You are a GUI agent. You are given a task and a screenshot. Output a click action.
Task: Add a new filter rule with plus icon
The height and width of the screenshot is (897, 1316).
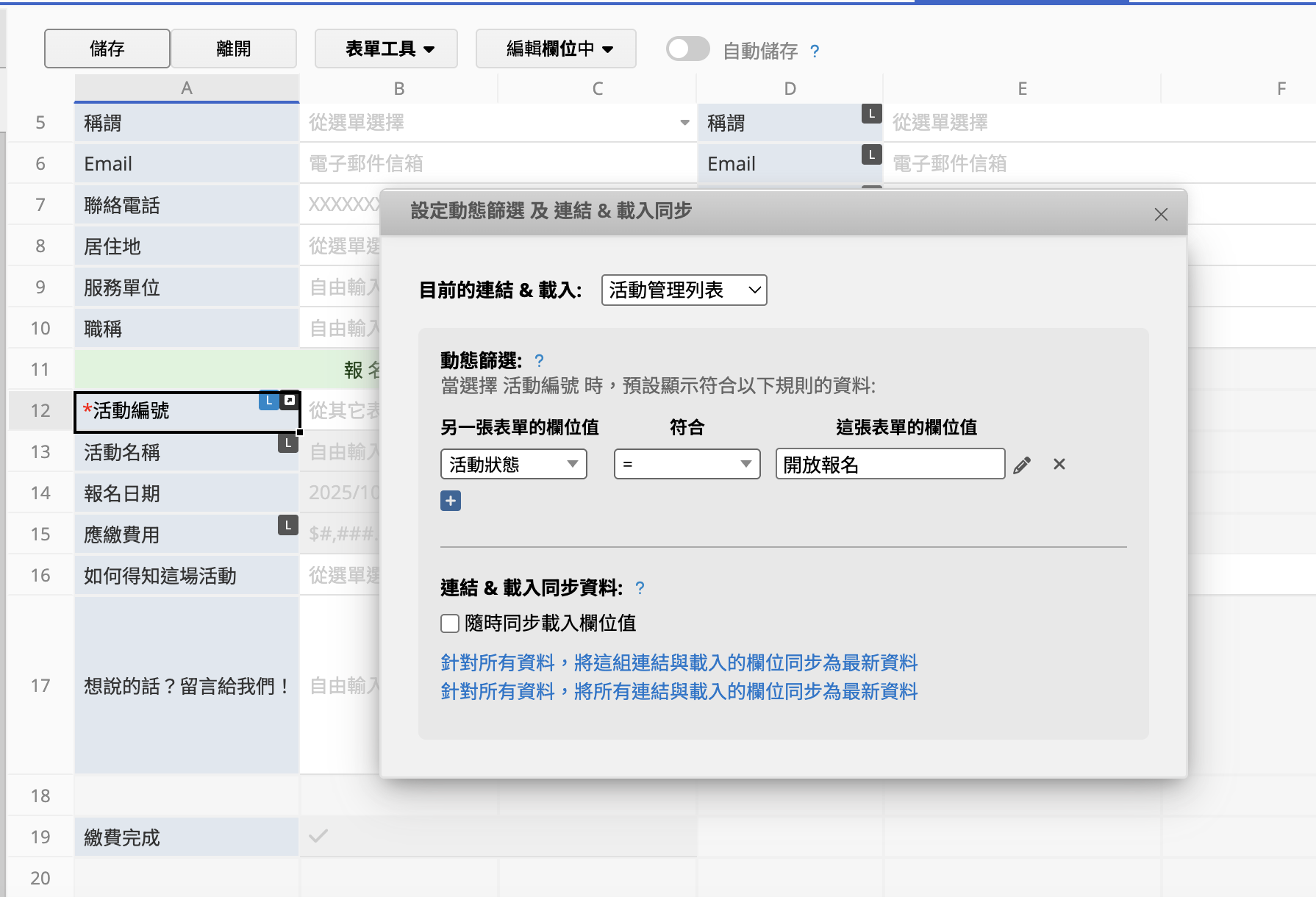(x=451, y=501)
